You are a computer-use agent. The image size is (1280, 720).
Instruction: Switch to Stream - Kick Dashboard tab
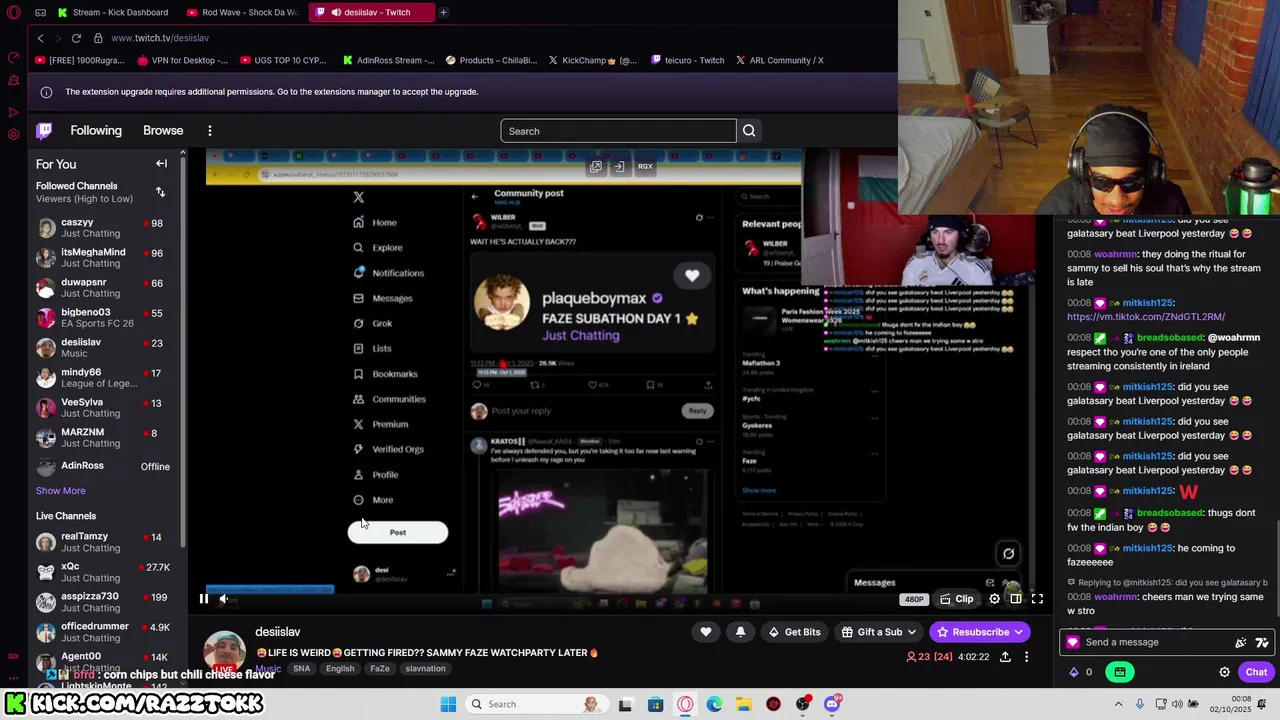click(x=116, y=12)
